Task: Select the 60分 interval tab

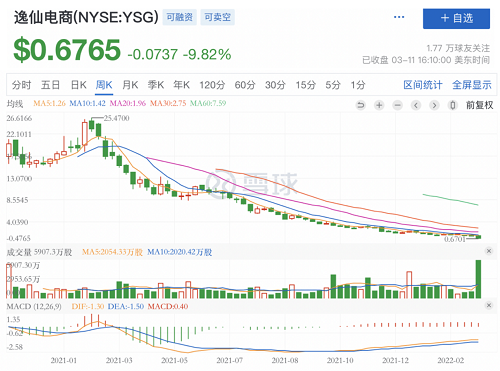Action: point(245,85)
